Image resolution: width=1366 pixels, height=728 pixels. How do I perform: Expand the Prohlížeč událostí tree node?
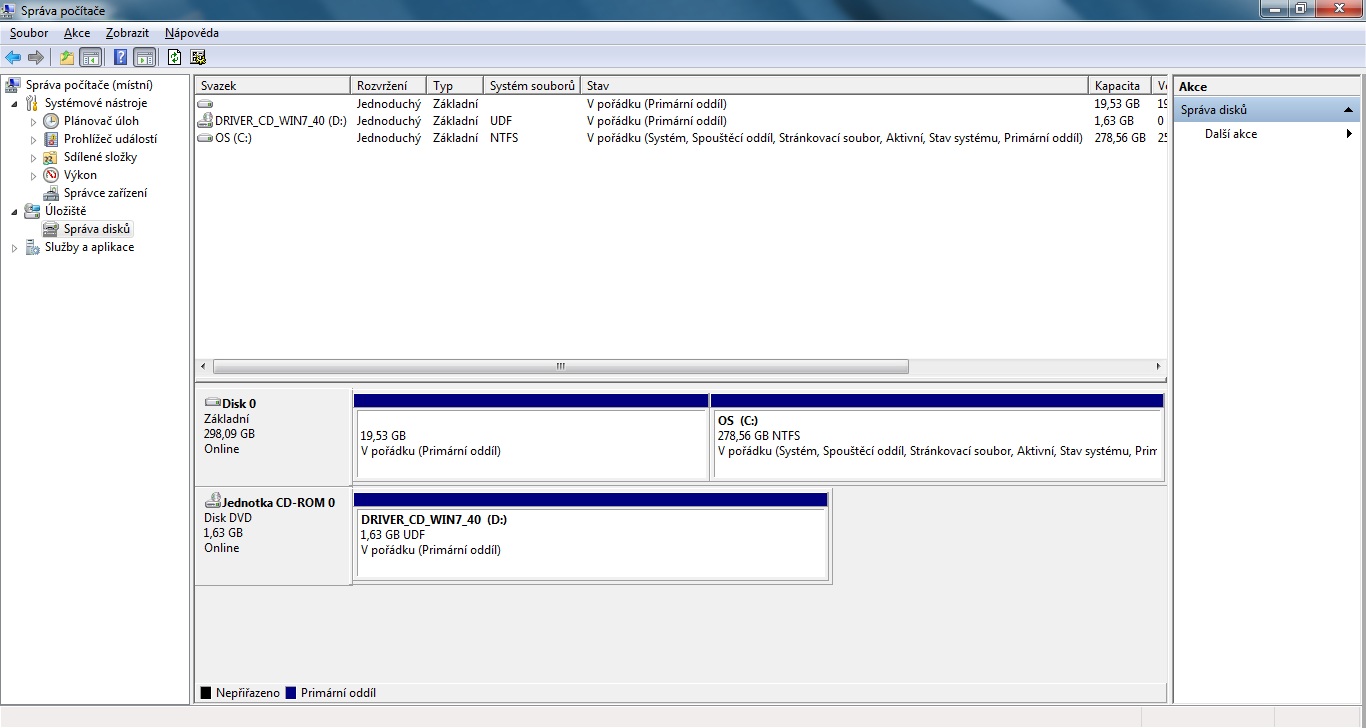point(33,139)
